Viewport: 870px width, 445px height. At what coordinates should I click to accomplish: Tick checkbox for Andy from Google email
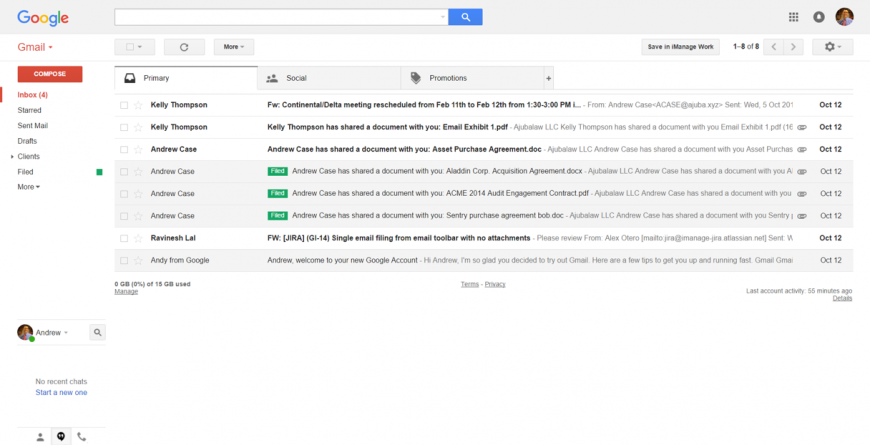tap(124, 260)
